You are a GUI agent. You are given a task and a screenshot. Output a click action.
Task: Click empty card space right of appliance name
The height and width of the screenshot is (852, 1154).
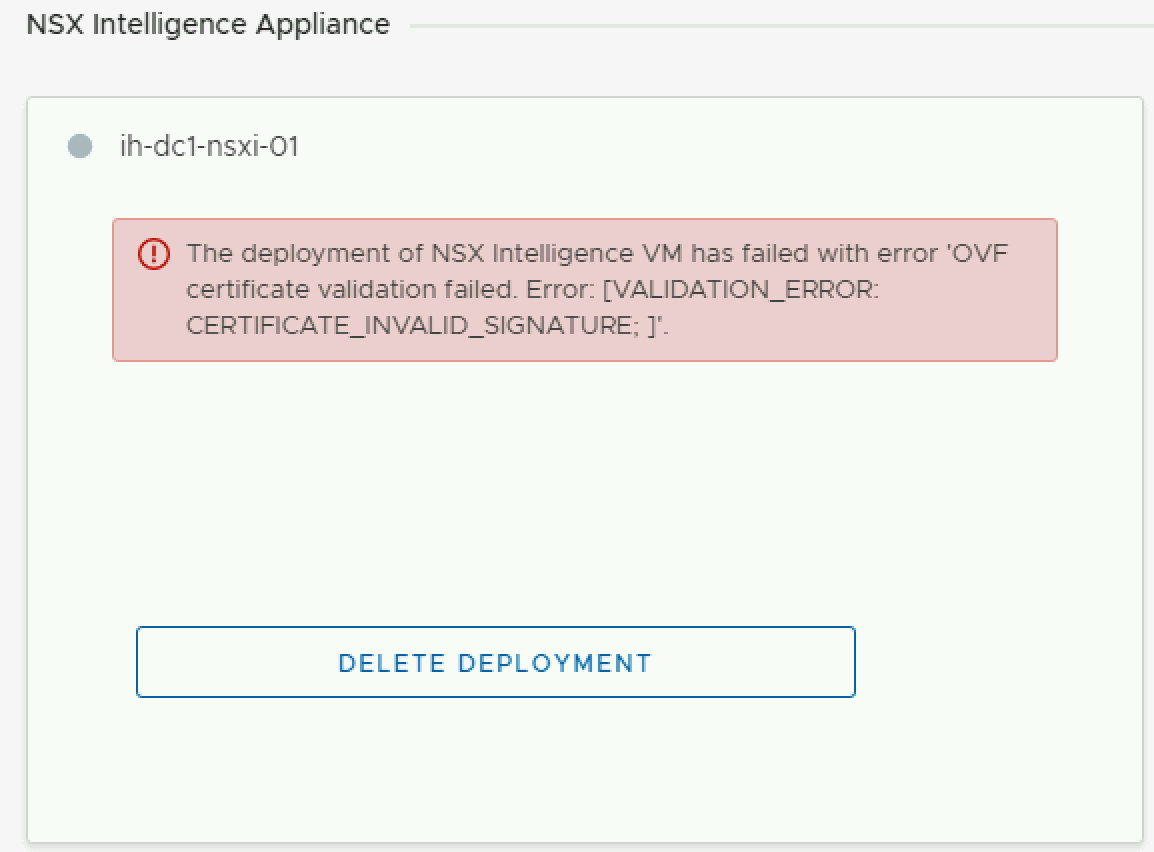point(700,147)
